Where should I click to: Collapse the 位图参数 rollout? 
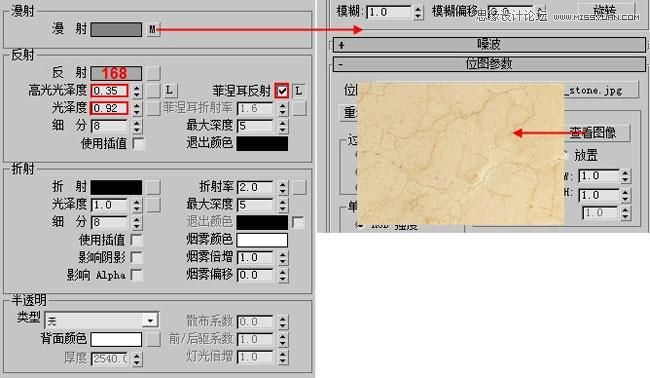(489, 64)
